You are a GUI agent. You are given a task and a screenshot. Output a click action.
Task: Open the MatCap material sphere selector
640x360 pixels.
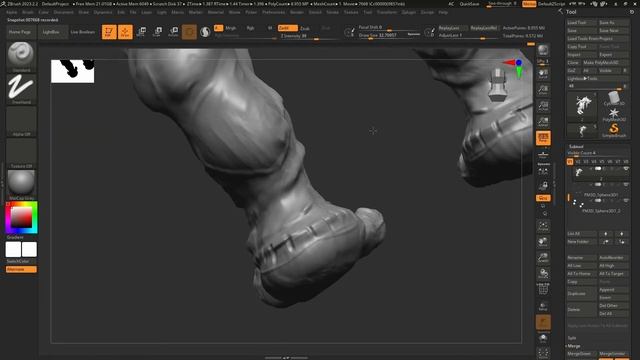pyautogui.click(x=21, y=185)
